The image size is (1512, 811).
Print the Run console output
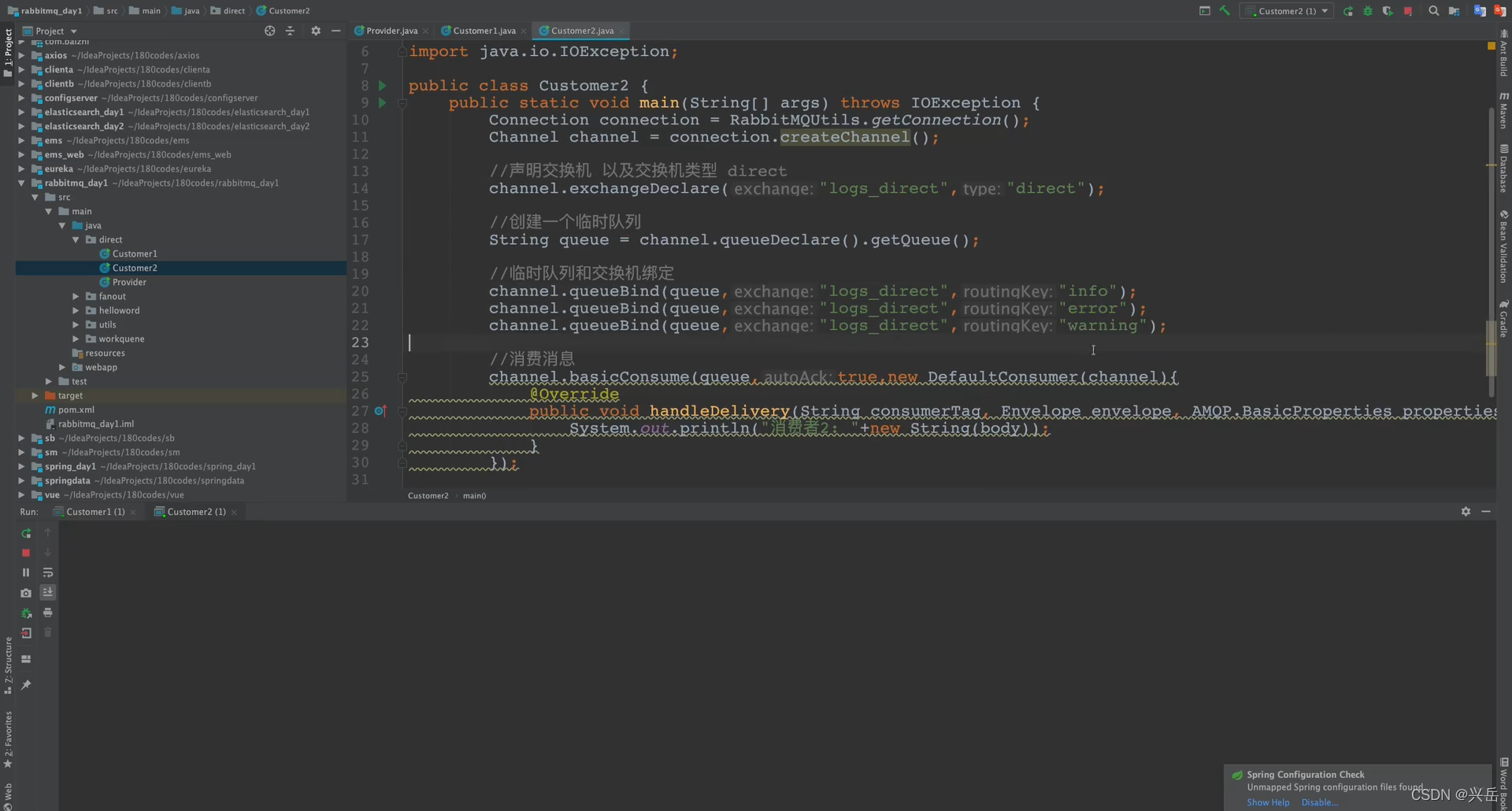tap(48, 613)
